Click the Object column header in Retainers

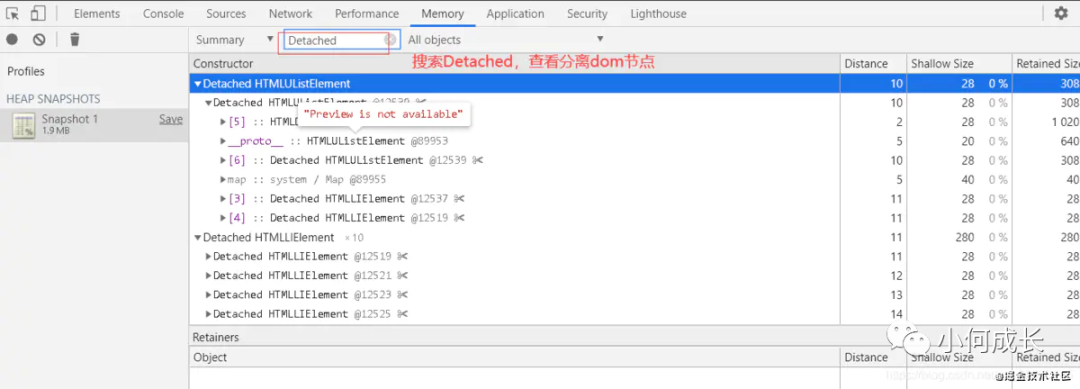tap(515, 357)
